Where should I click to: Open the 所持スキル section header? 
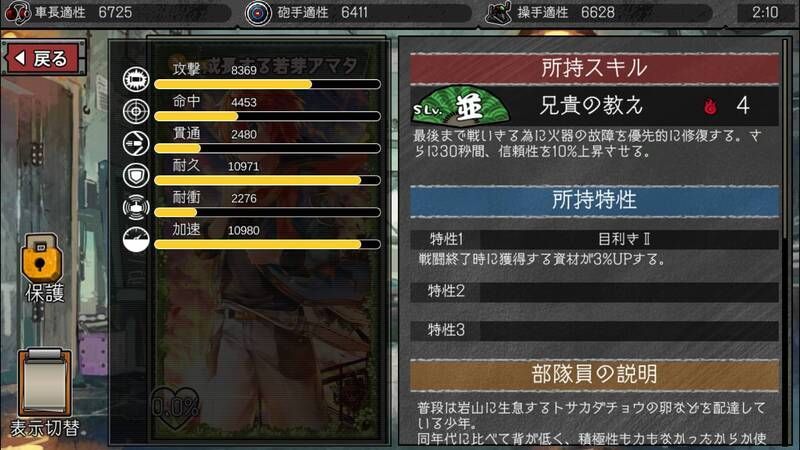(x=594, y=68)
